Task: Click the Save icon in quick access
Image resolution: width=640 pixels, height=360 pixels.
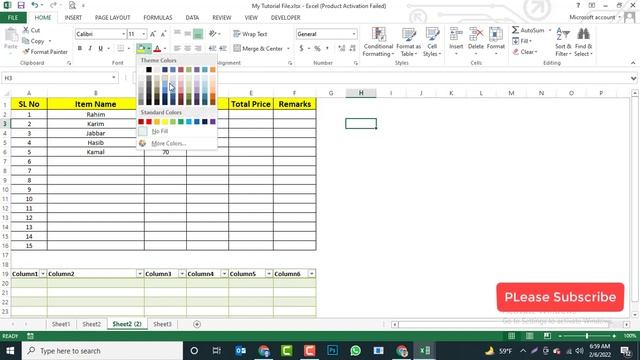Action: click(x=21, y=5)
